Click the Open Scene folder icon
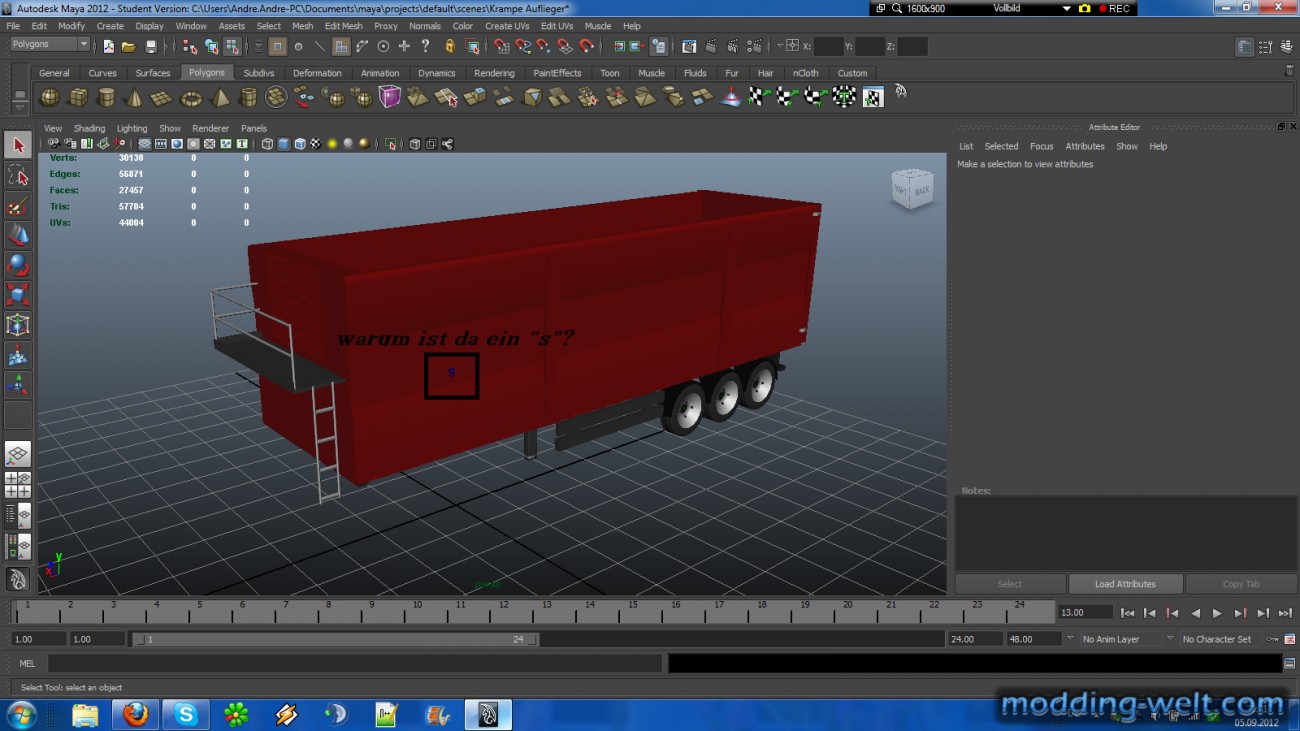1300x731 pixels. point(129,46)
